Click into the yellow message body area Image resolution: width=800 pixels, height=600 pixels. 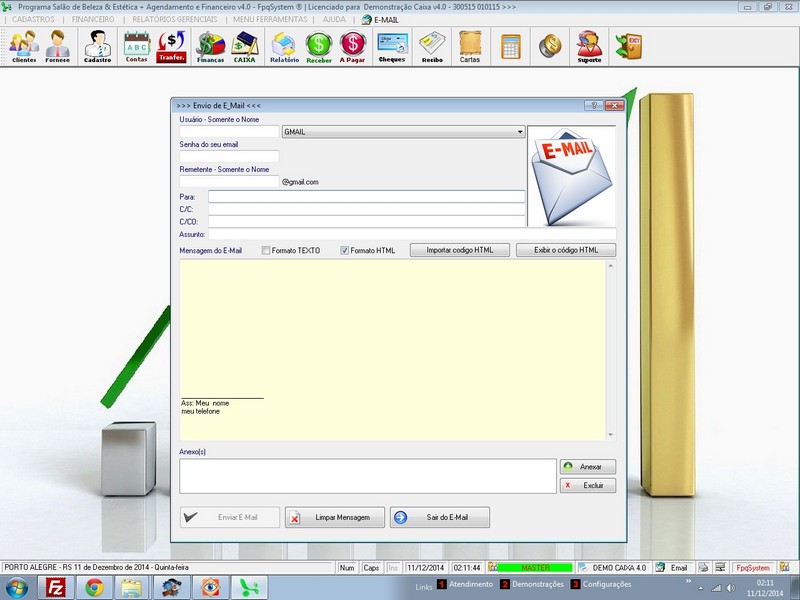click(392, 350)
